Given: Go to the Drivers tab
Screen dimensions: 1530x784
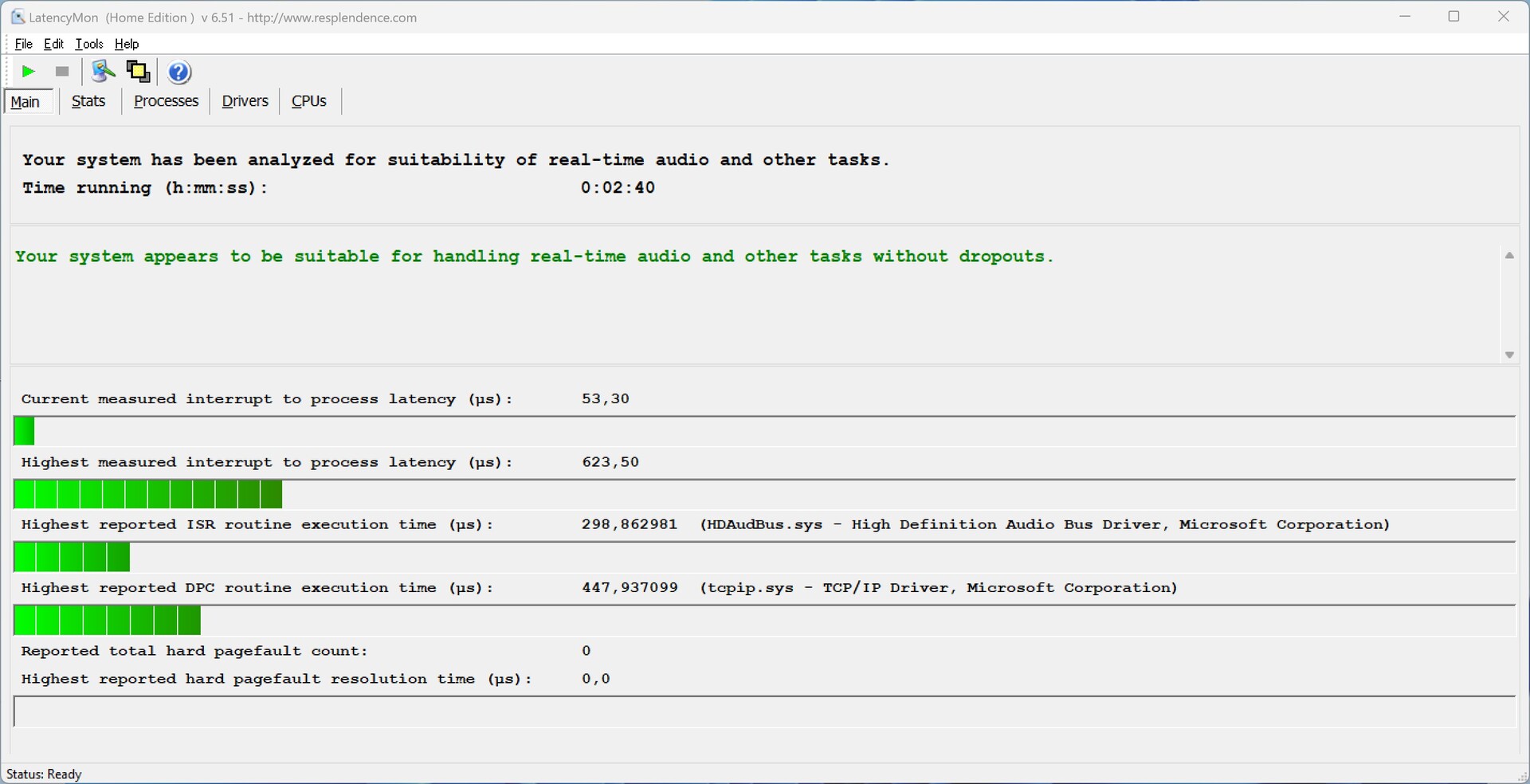Looking at the screenshot, I should 245,101.
